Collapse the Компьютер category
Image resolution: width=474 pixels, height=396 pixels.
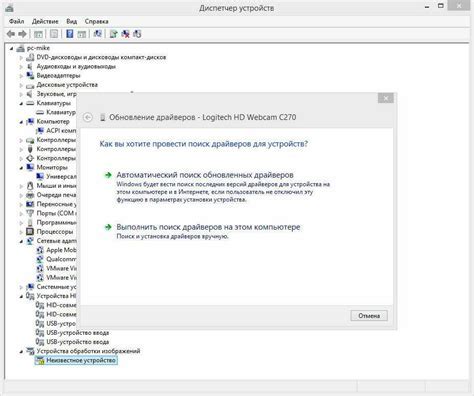(21, 122)
